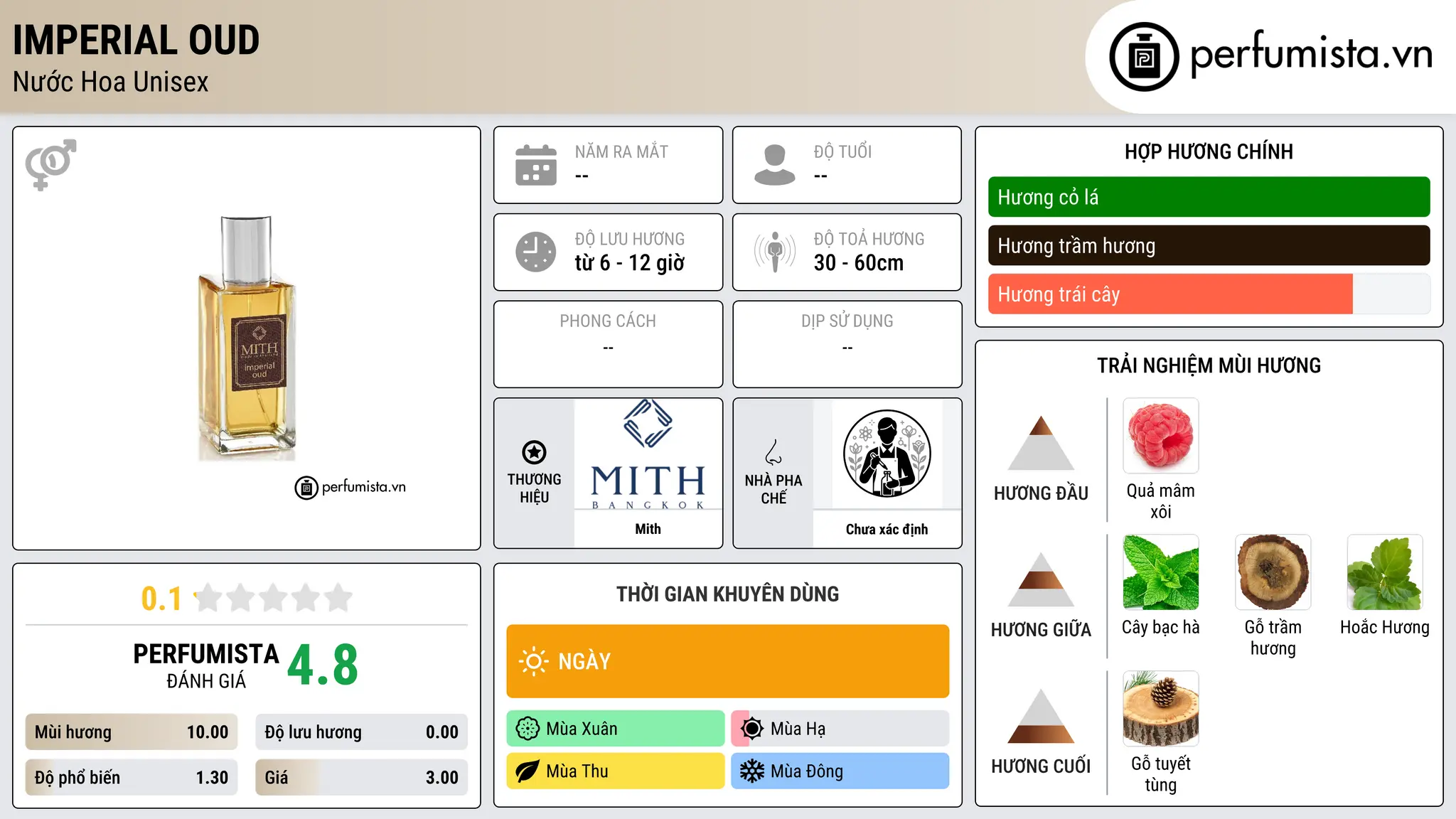Image resolution: width=1456 pixels, height=819 pixels.
Task: Click the IMPERIAL OUD title
Action: click(x=136, y=41)
